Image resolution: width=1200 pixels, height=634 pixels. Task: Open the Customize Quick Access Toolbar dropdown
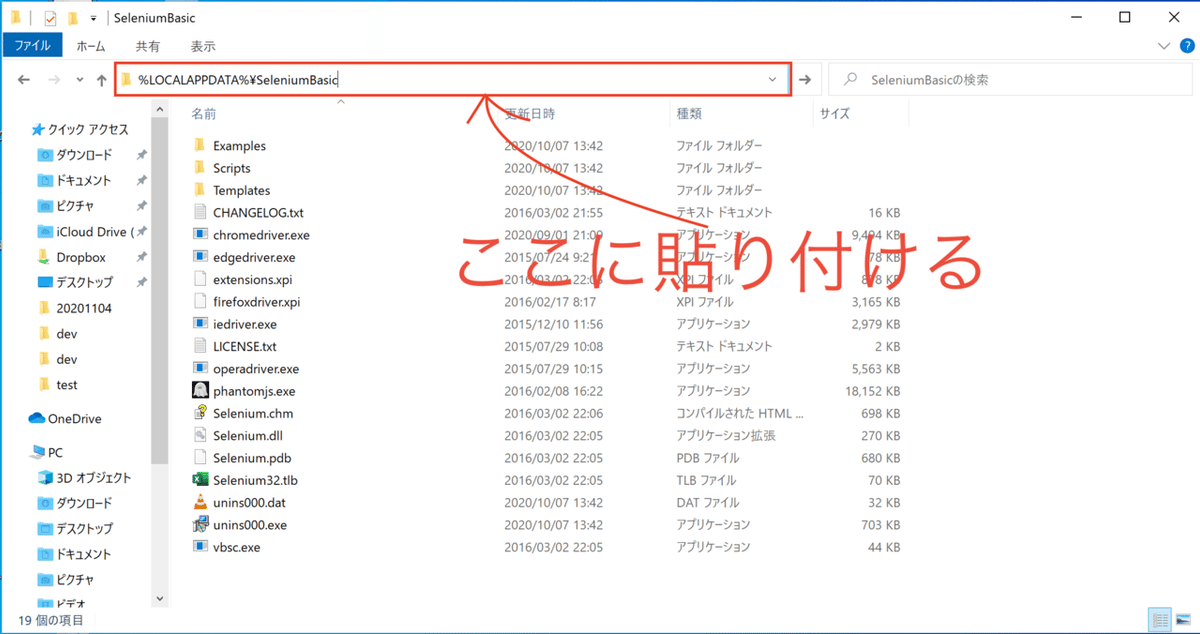point(93,19)
